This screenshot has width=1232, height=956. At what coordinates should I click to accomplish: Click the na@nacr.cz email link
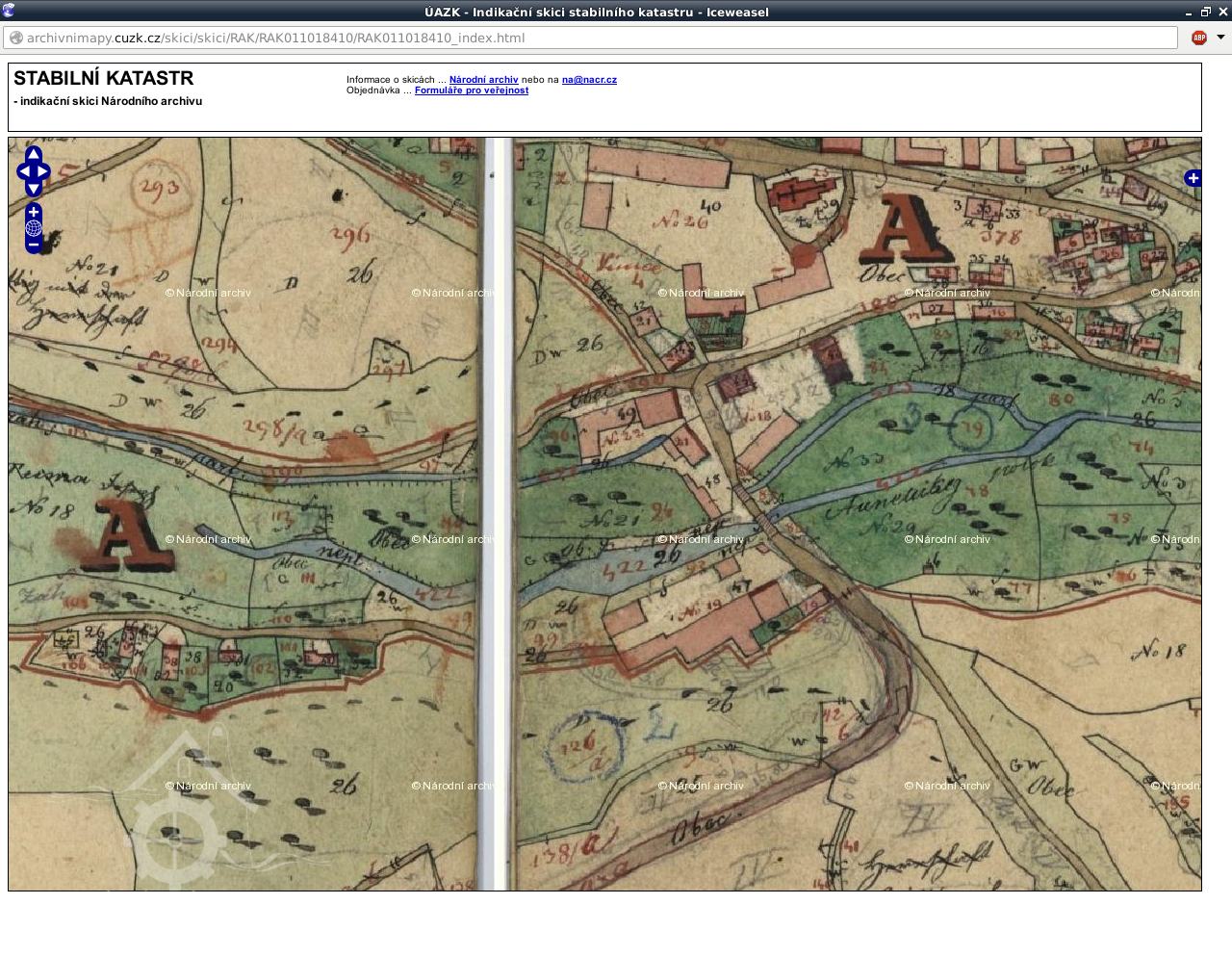tap(589, 80)
